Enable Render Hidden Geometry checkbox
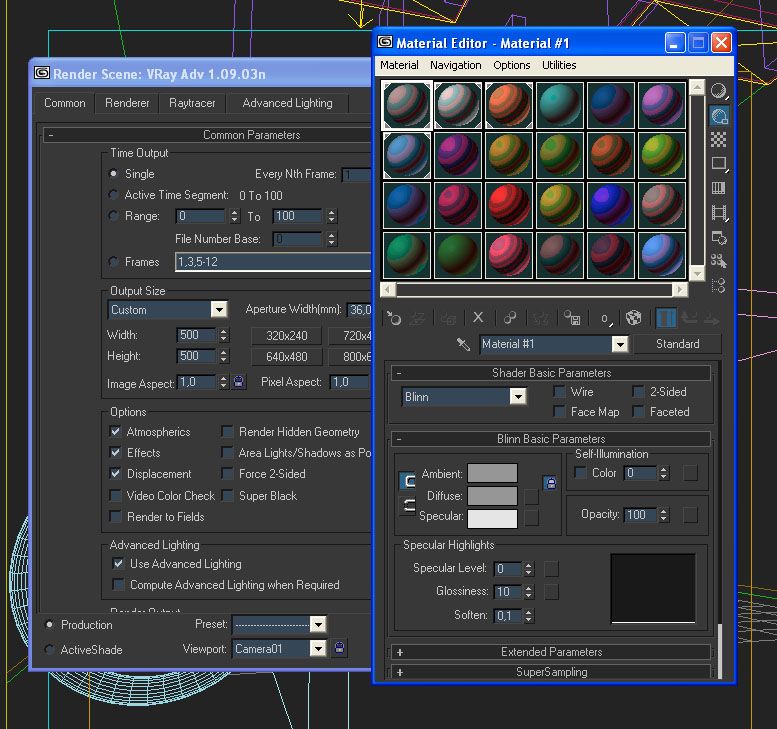 [227, 431]
